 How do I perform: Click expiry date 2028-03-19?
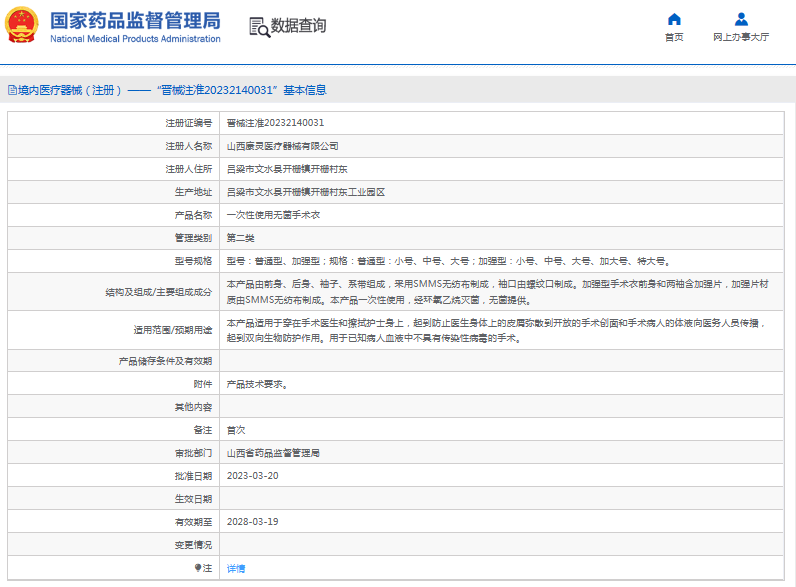click(252, 521)
